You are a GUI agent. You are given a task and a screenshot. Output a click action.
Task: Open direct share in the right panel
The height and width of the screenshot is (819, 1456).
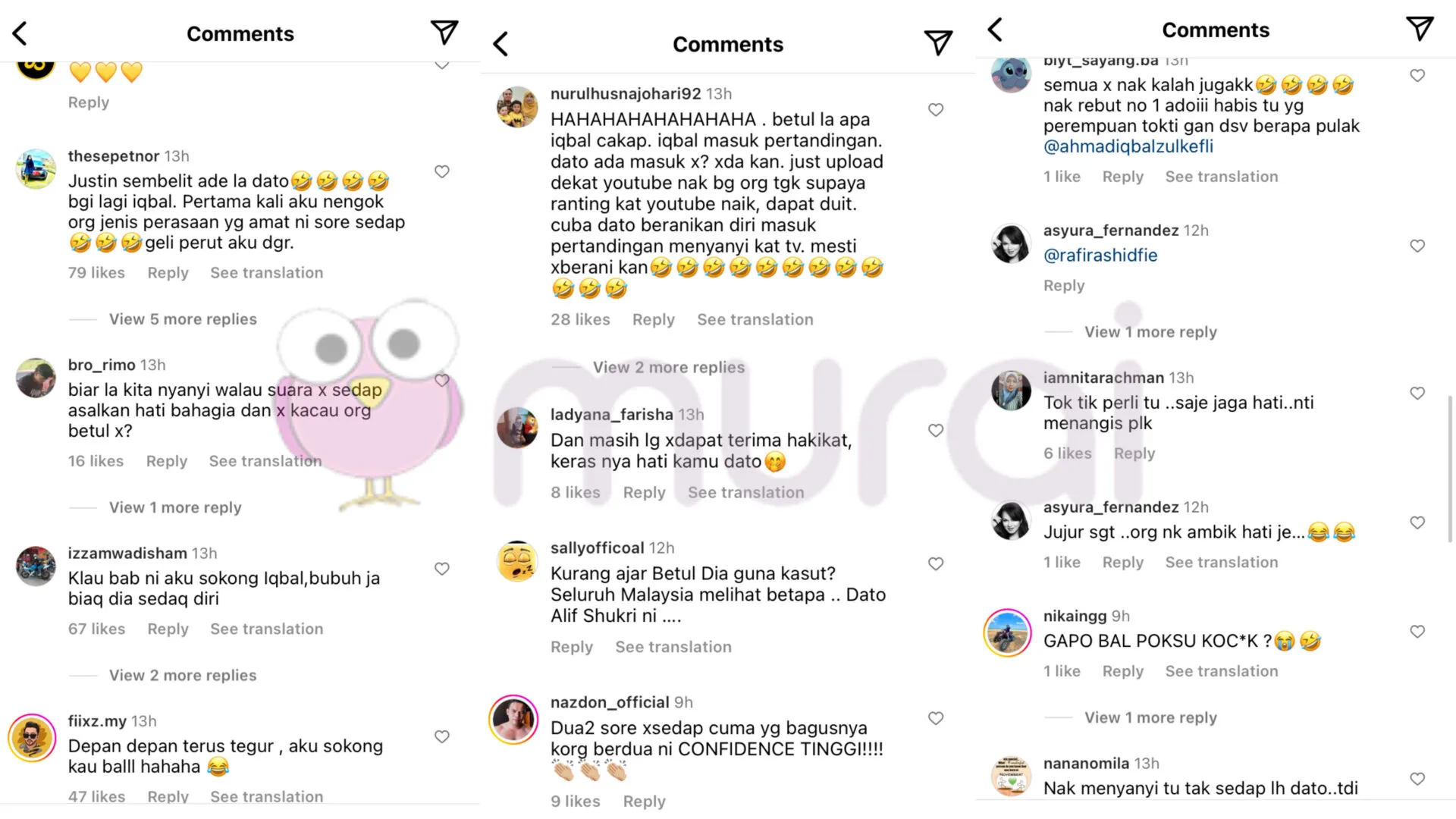click(1420, 30)
